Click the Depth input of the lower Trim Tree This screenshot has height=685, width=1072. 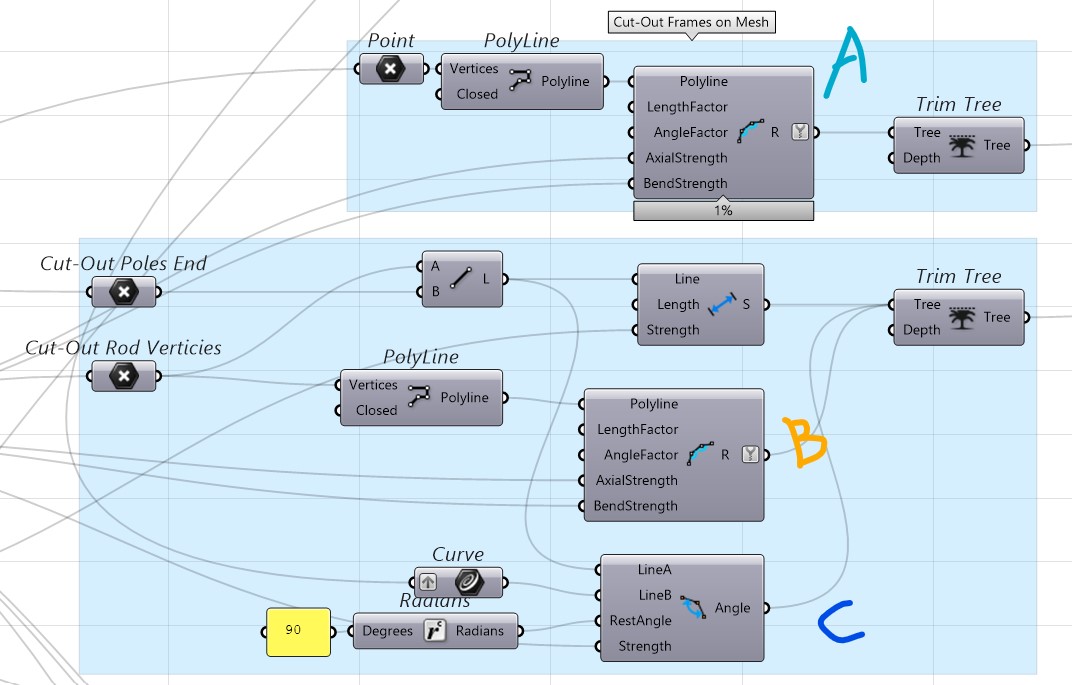coord(922,330)
